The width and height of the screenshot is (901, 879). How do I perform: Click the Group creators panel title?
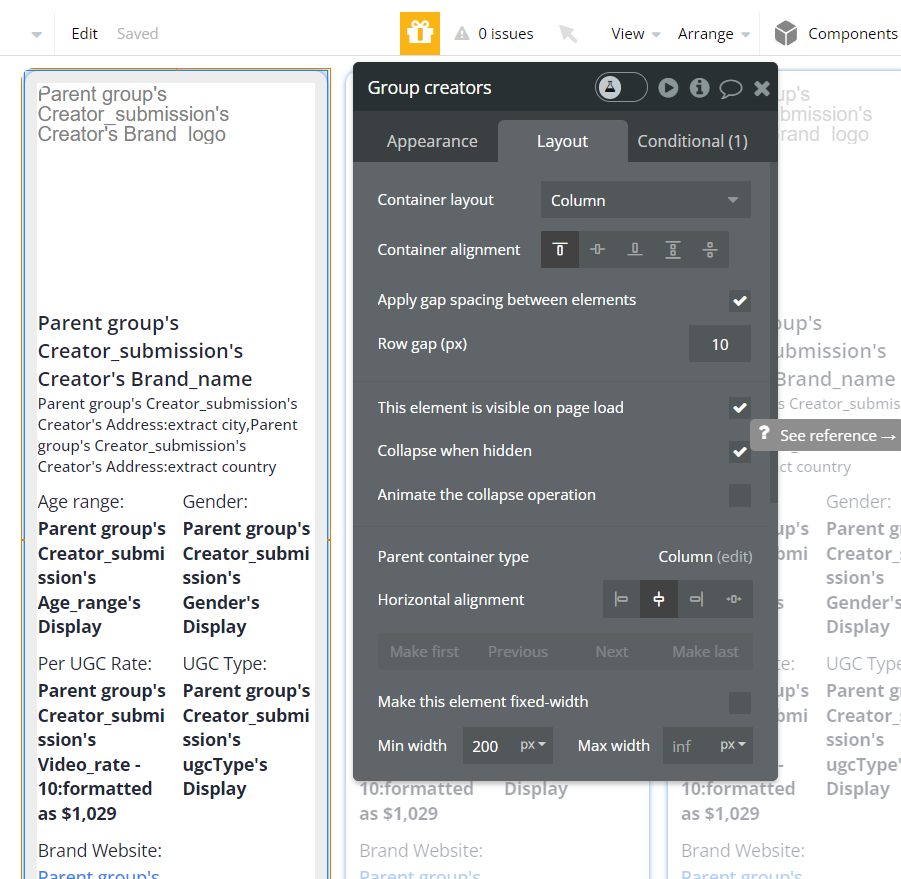point(429,87)
